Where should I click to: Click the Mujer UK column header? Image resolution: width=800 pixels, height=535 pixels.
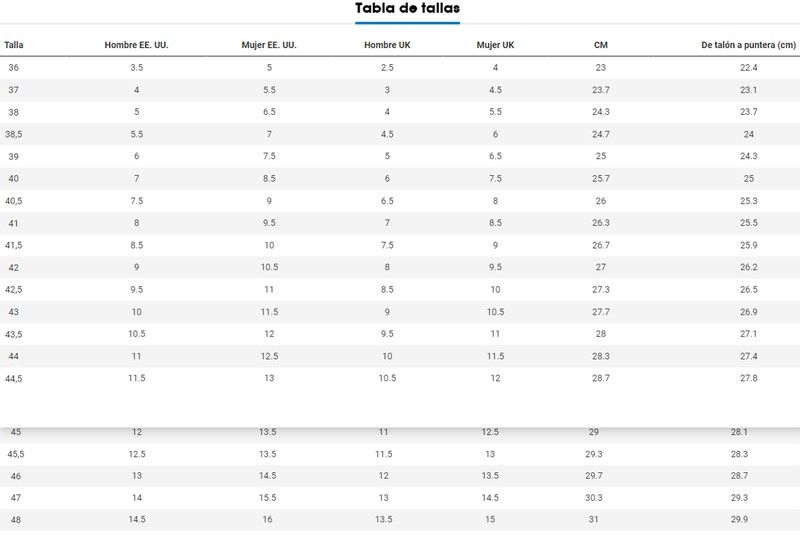click(x=495, y=45)
